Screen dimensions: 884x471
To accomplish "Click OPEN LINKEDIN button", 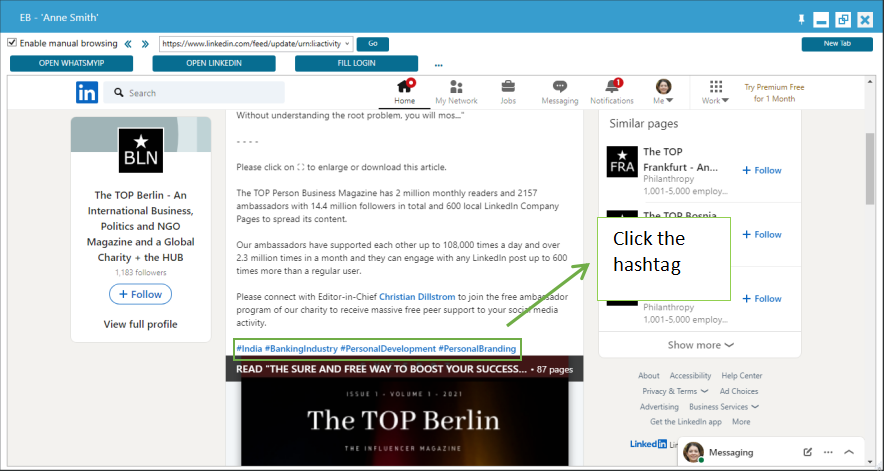I will pos(214,63).
